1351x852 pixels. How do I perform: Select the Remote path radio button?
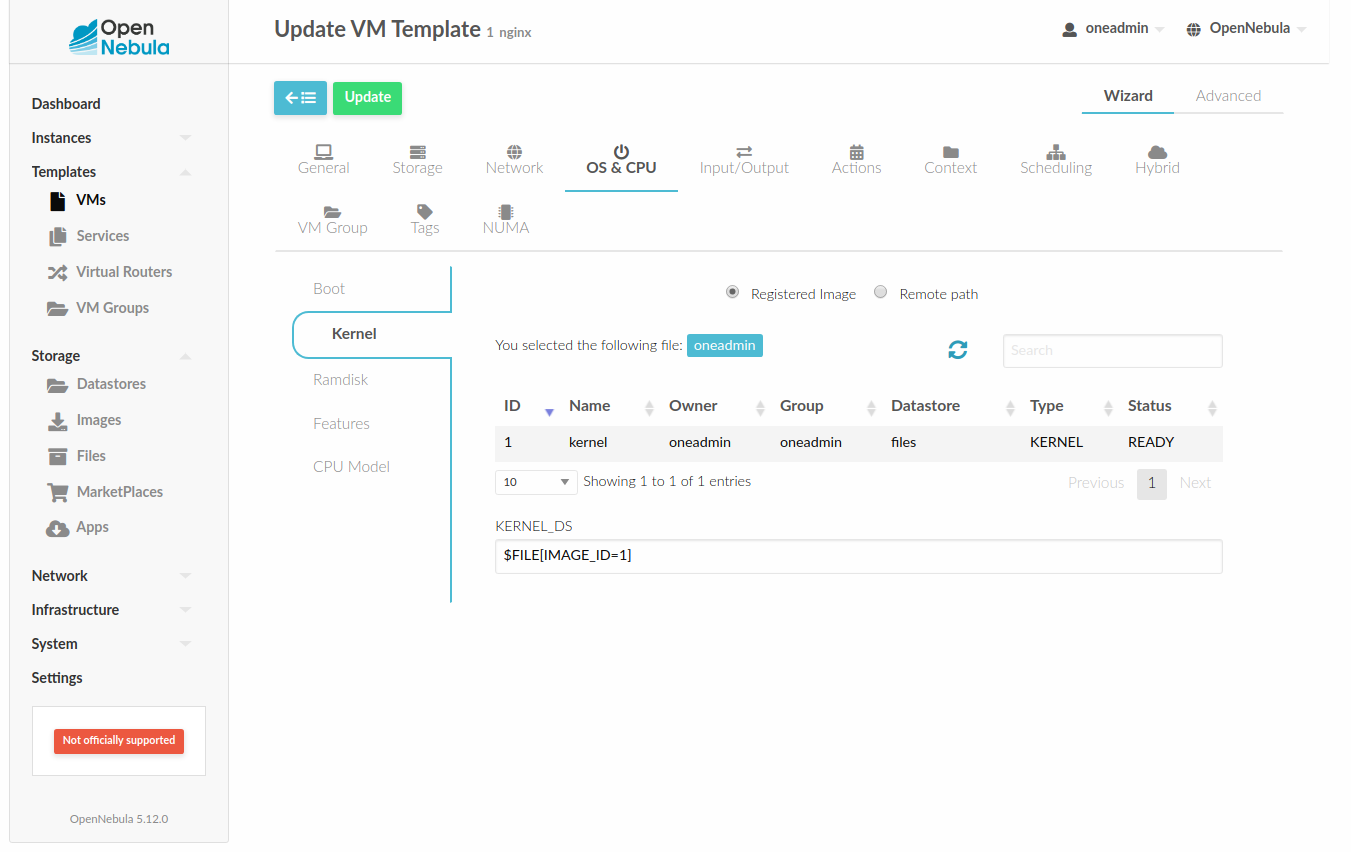(881, 292)
